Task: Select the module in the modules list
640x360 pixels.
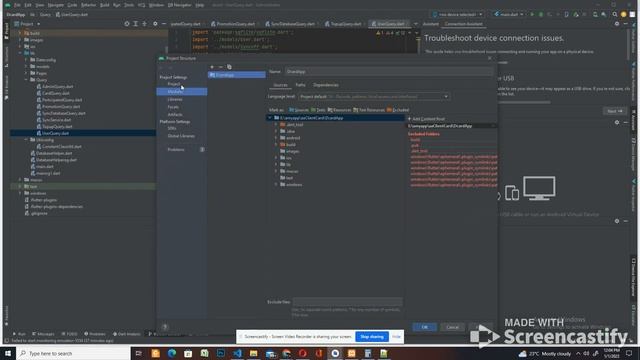Action: (237, 75)
